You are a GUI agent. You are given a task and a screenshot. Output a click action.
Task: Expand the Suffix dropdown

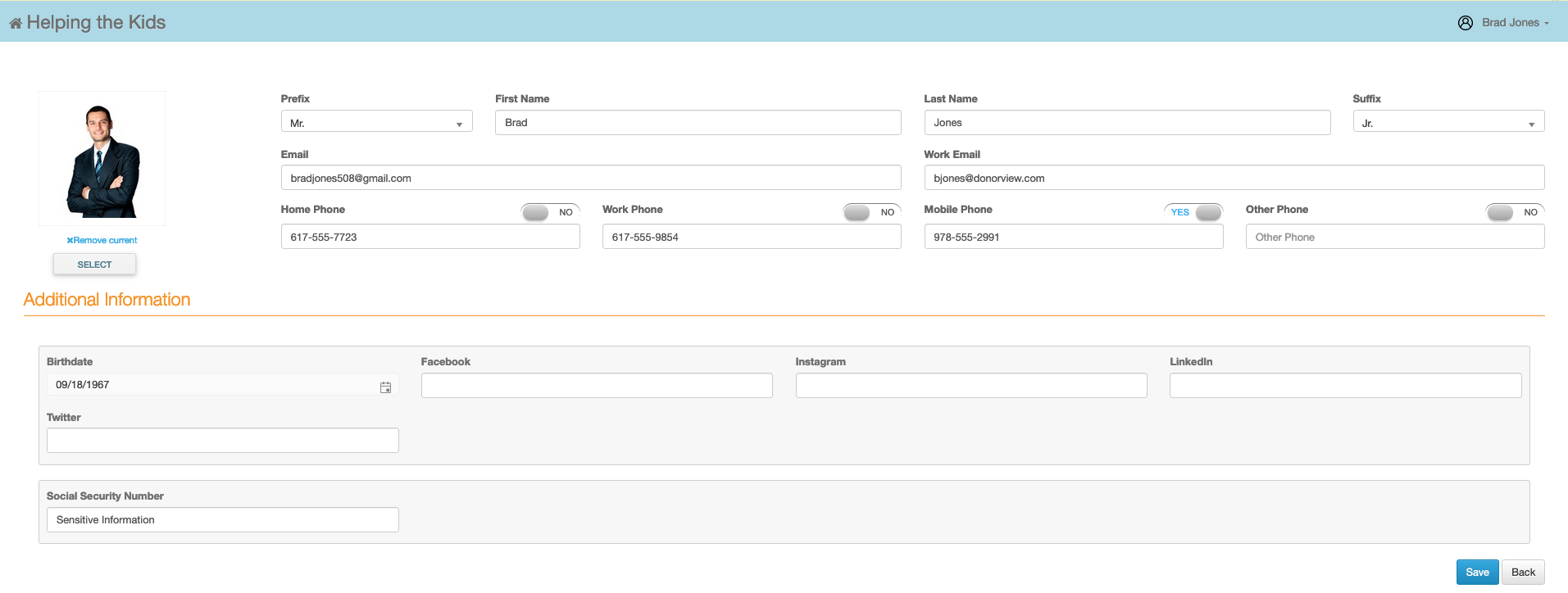[x=1448, y=123]
